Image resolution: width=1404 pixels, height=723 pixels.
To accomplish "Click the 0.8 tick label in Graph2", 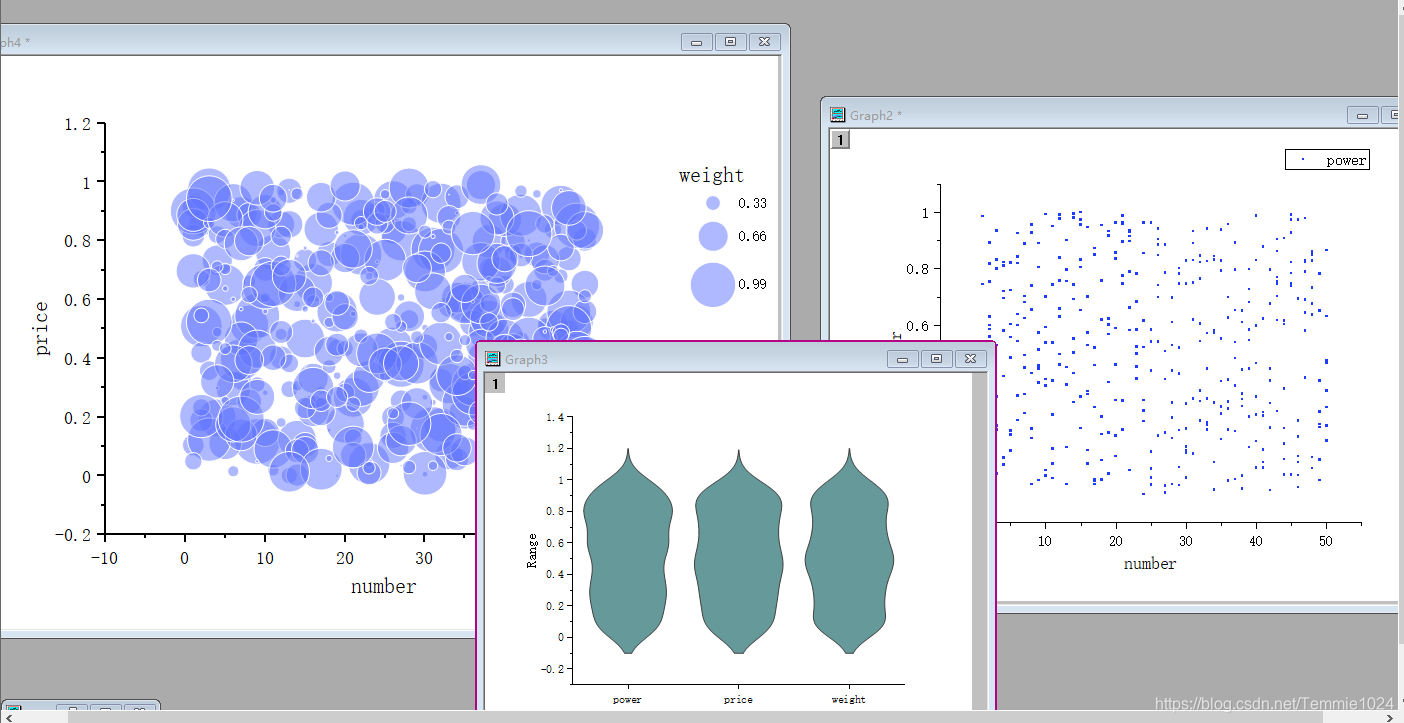I will [x=918, y=269].
